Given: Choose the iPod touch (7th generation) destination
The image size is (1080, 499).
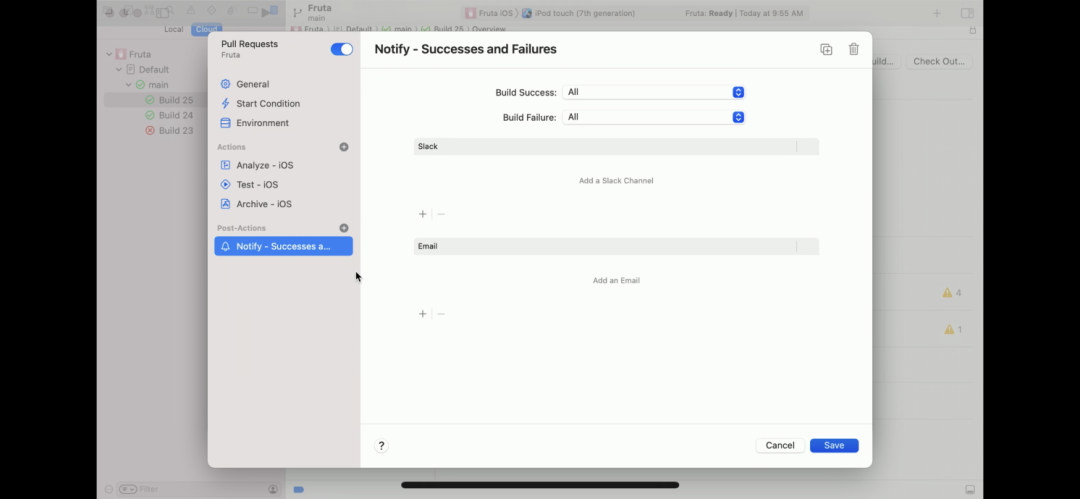Looking at the screenshot, I should 579,13.
